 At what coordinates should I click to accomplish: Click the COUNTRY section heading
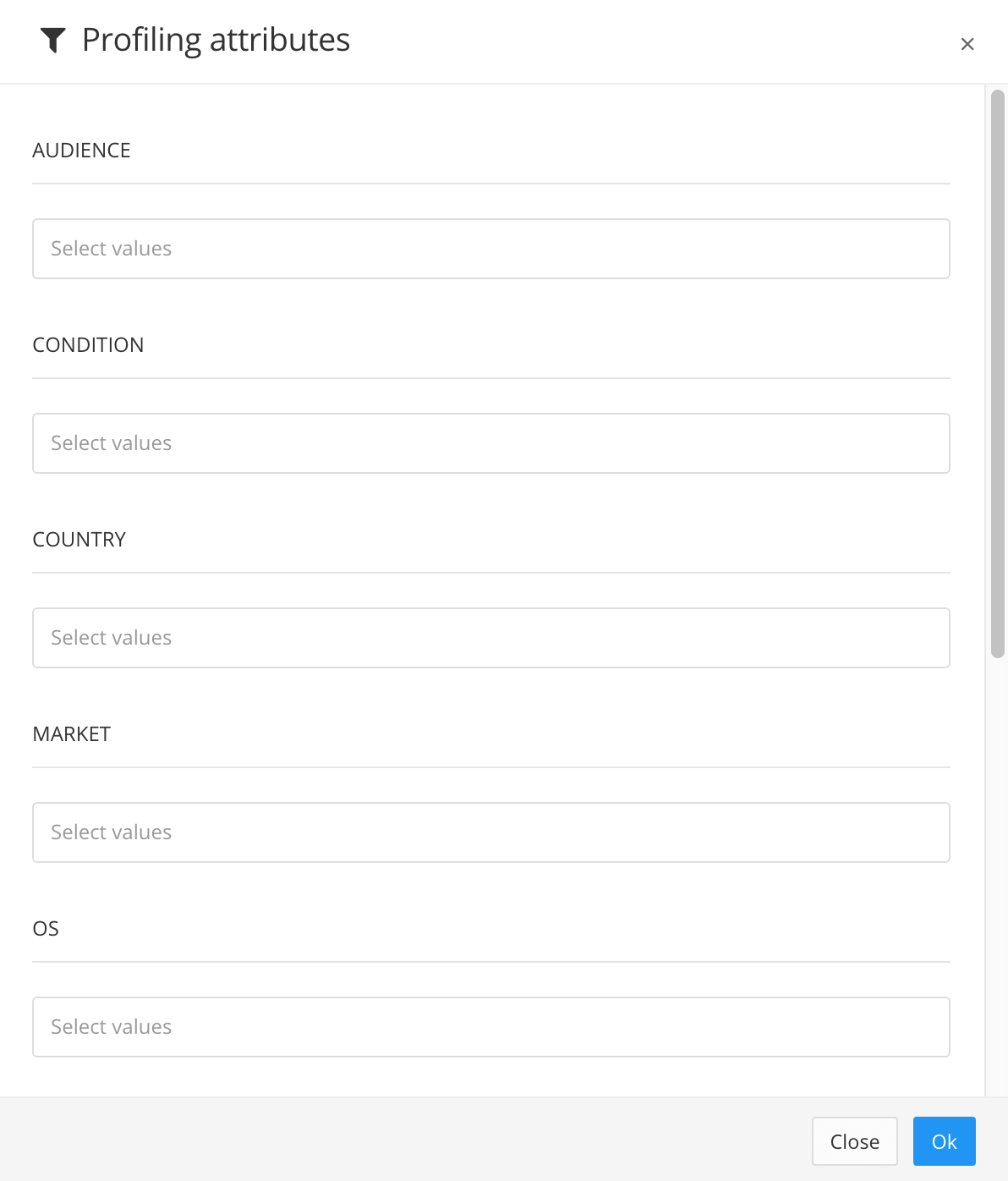coord(79,539)
